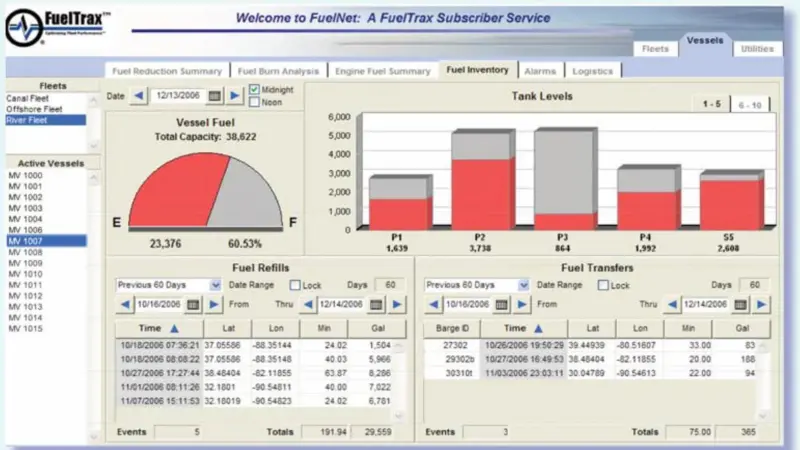Open the Logistics tab

[592, 71]
